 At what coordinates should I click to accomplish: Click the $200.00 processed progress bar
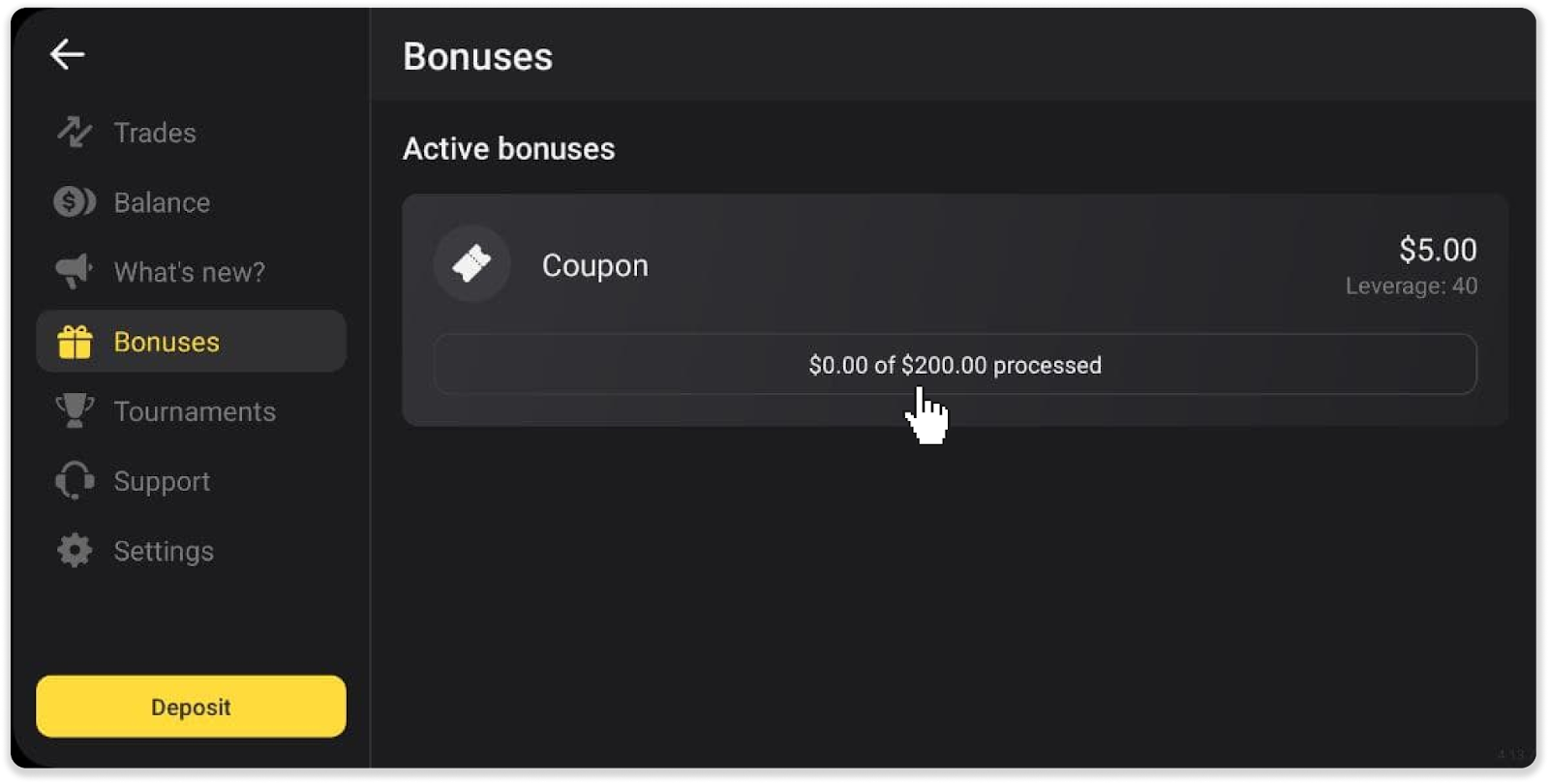955,365
